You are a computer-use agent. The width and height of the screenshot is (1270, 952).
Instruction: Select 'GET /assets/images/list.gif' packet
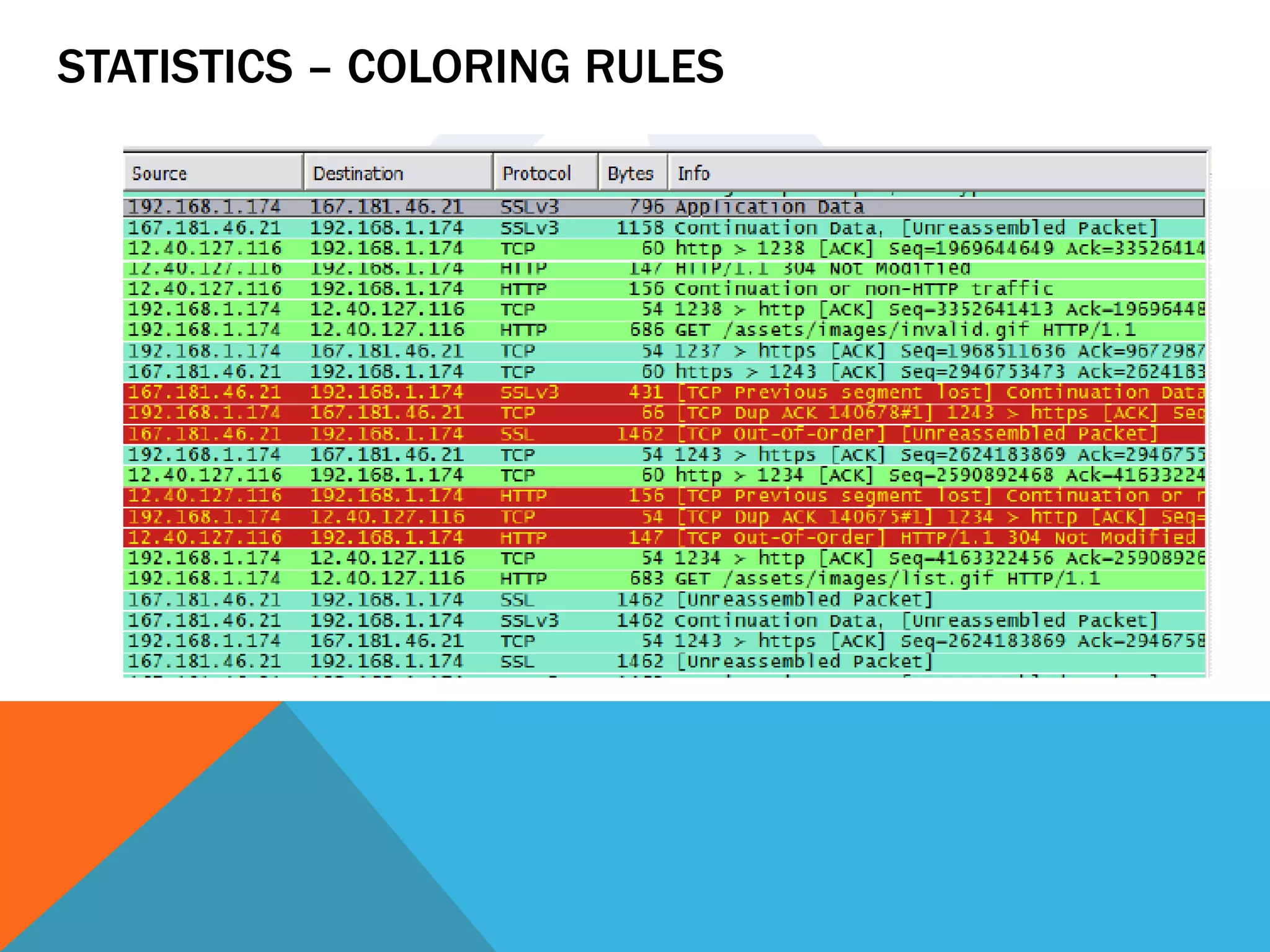664,579
